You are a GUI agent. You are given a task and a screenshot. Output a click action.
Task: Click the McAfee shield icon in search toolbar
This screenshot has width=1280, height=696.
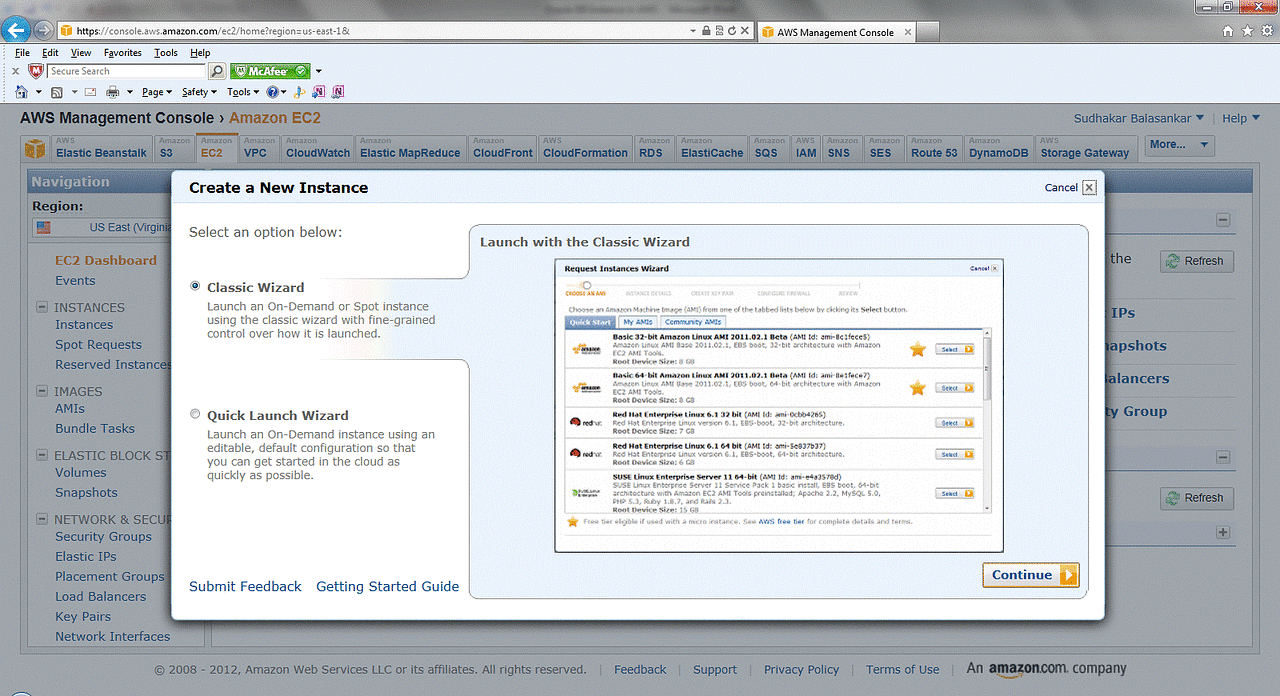pos(36,71)
